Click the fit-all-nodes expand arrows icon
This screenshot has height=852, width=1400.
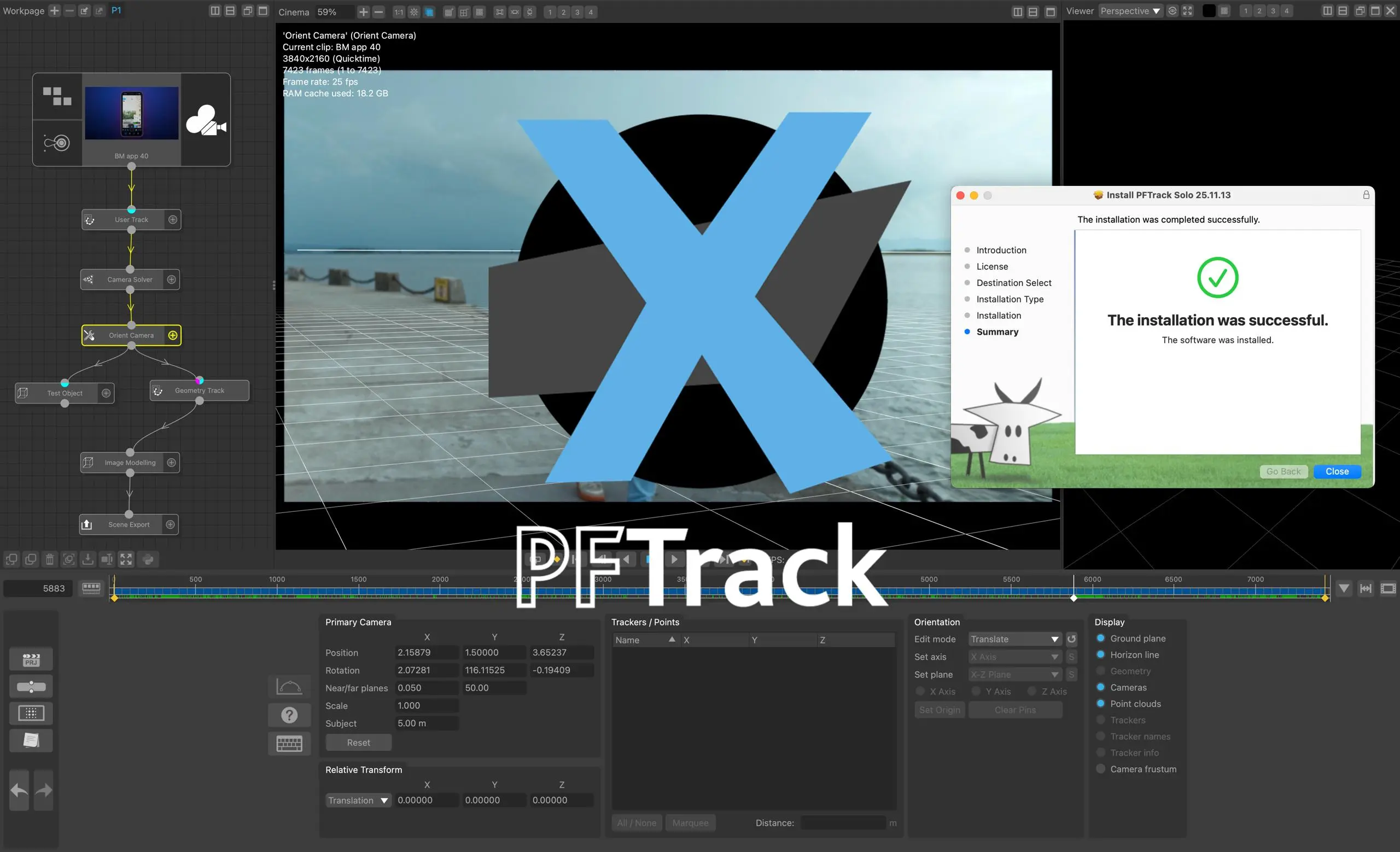tap(126, 559)
